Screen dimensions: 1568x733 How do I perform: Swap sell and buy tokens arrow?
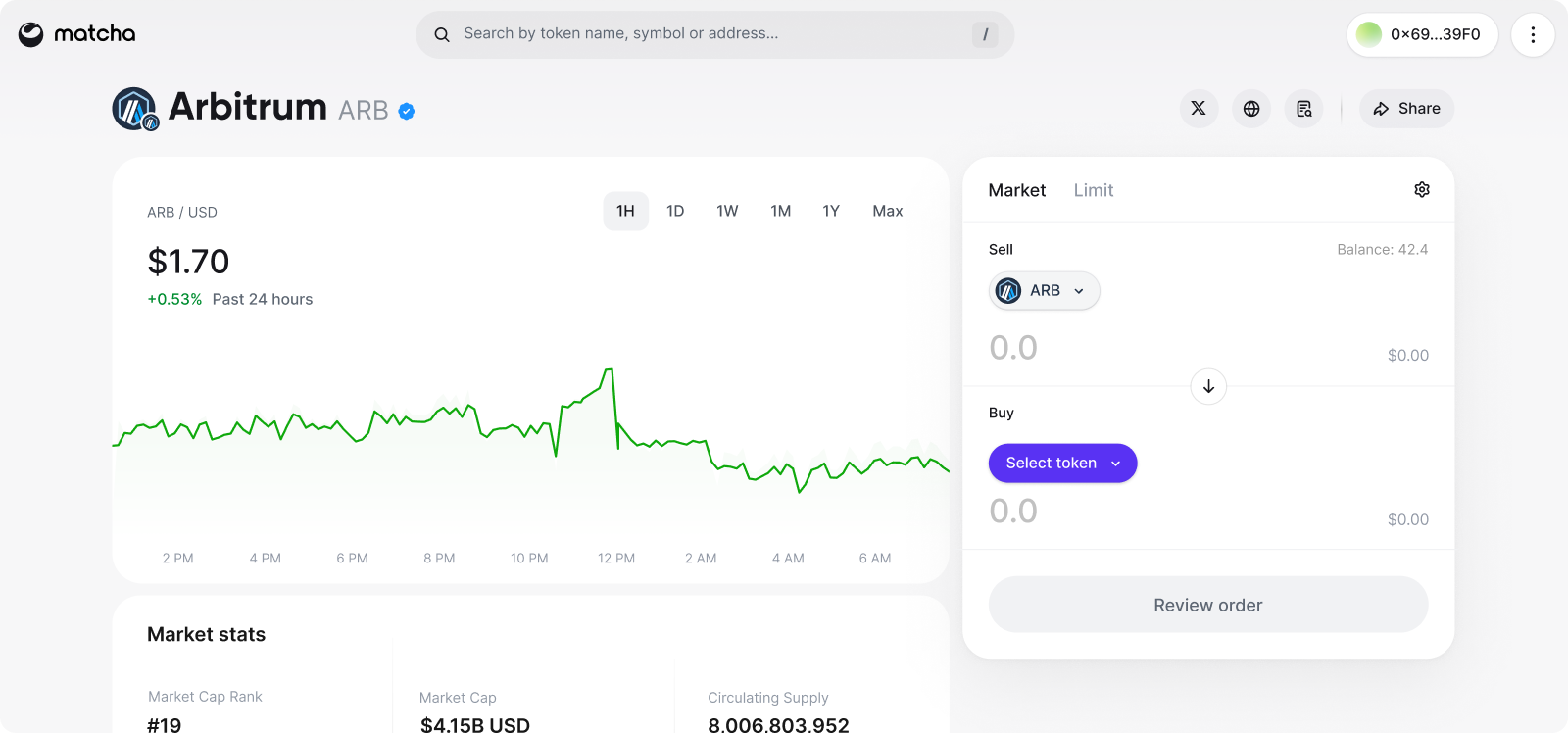tap(1208, 386)
